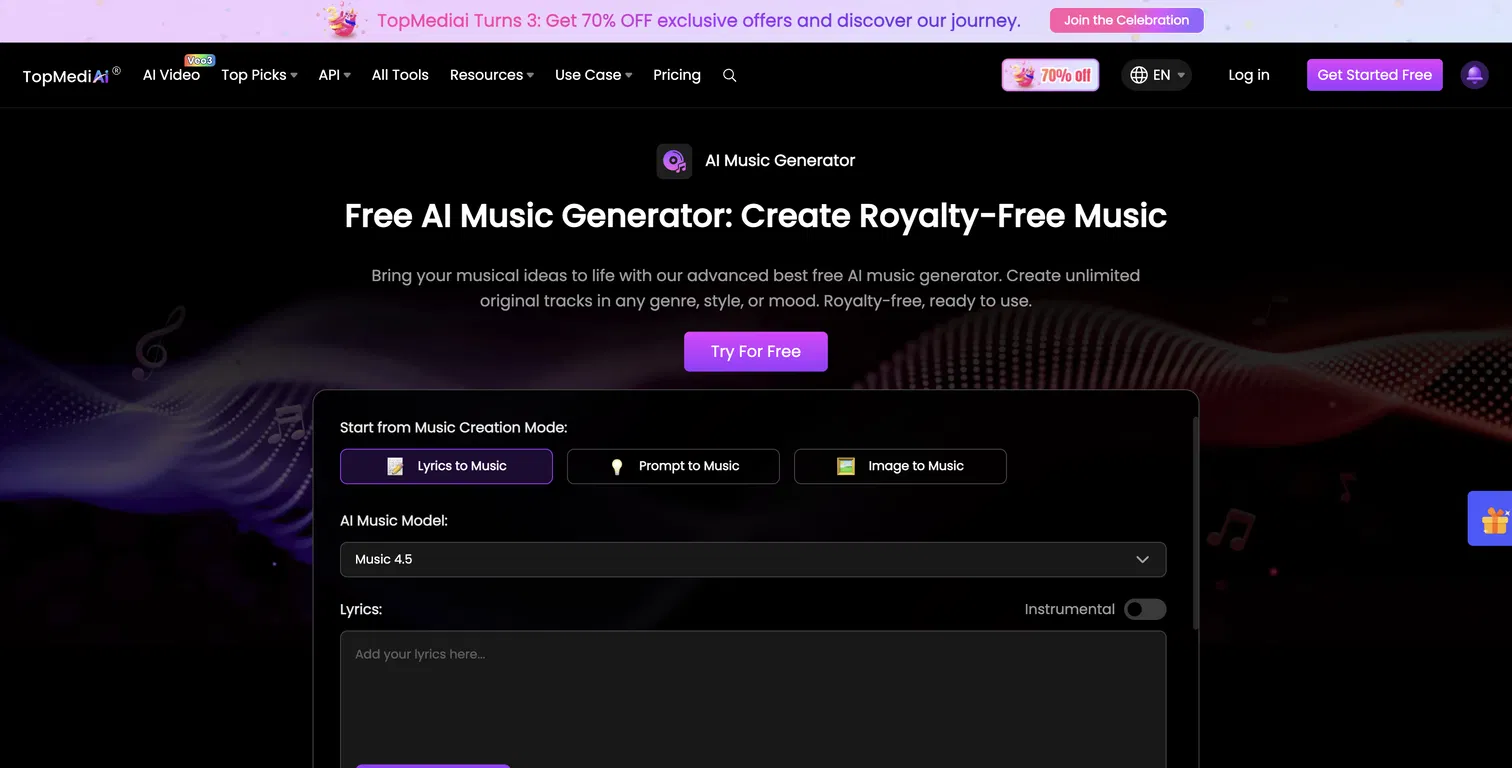Click the 'Instrumental' label text
1512x768 pixels.
point(1069,609)
